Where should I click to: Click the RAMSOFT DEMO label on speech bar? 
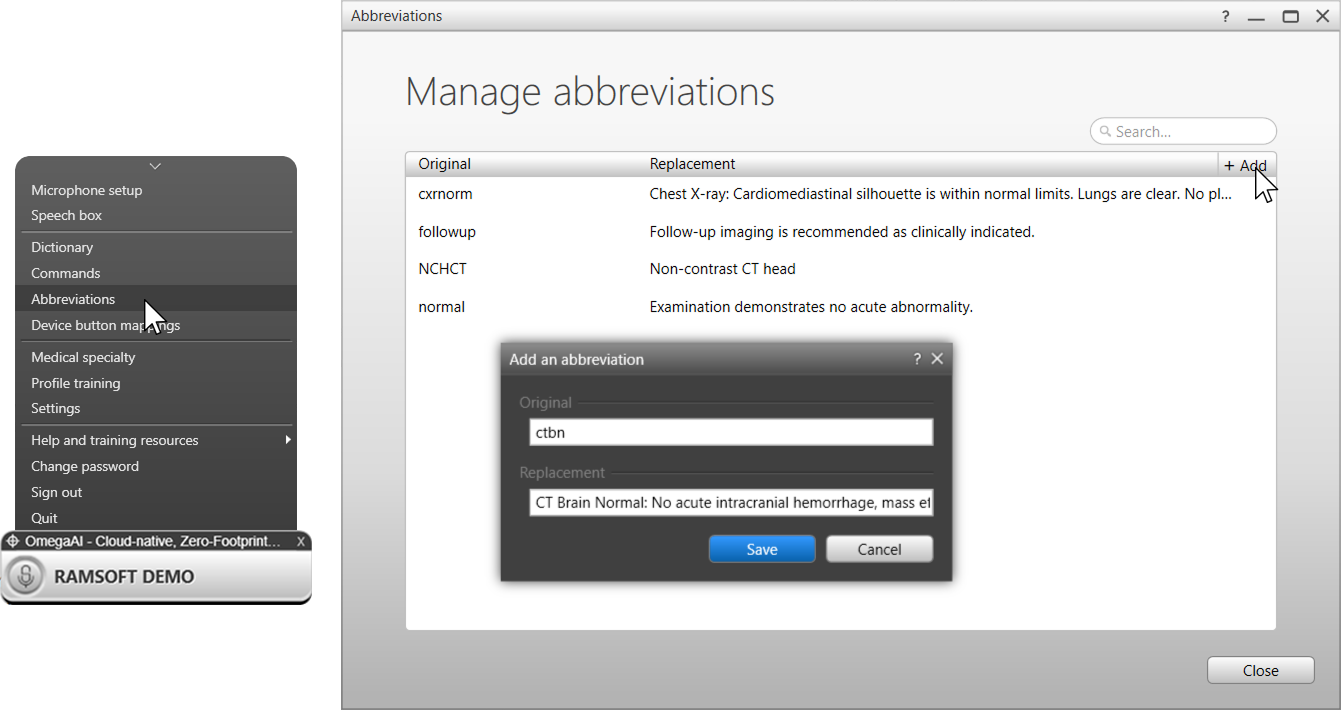click(x=124, y=577)
